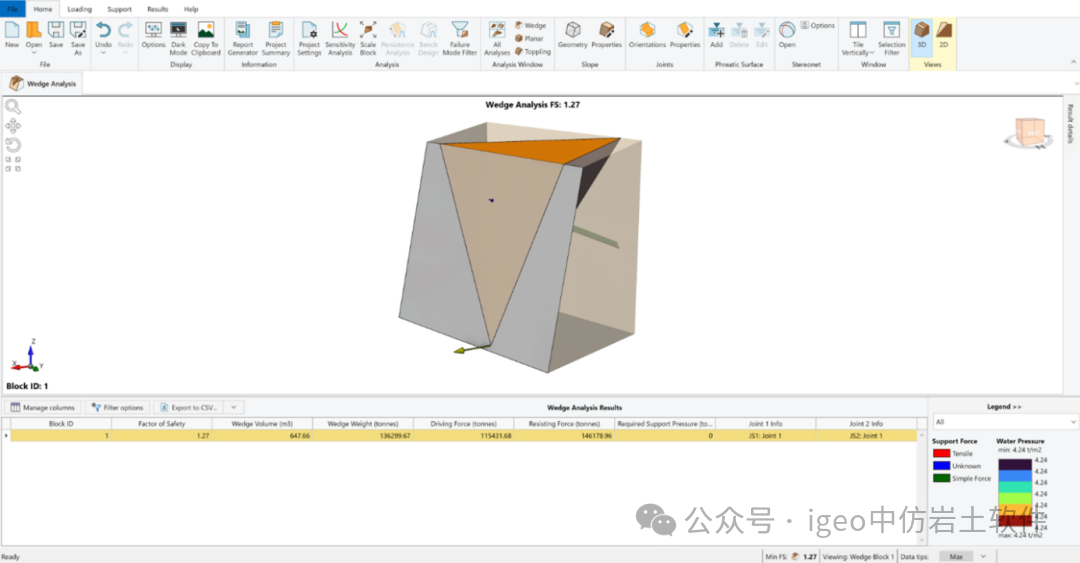This screenshot has height=563, width=1080.
Task: Open the Wedge analysis window
Action: 530,25
